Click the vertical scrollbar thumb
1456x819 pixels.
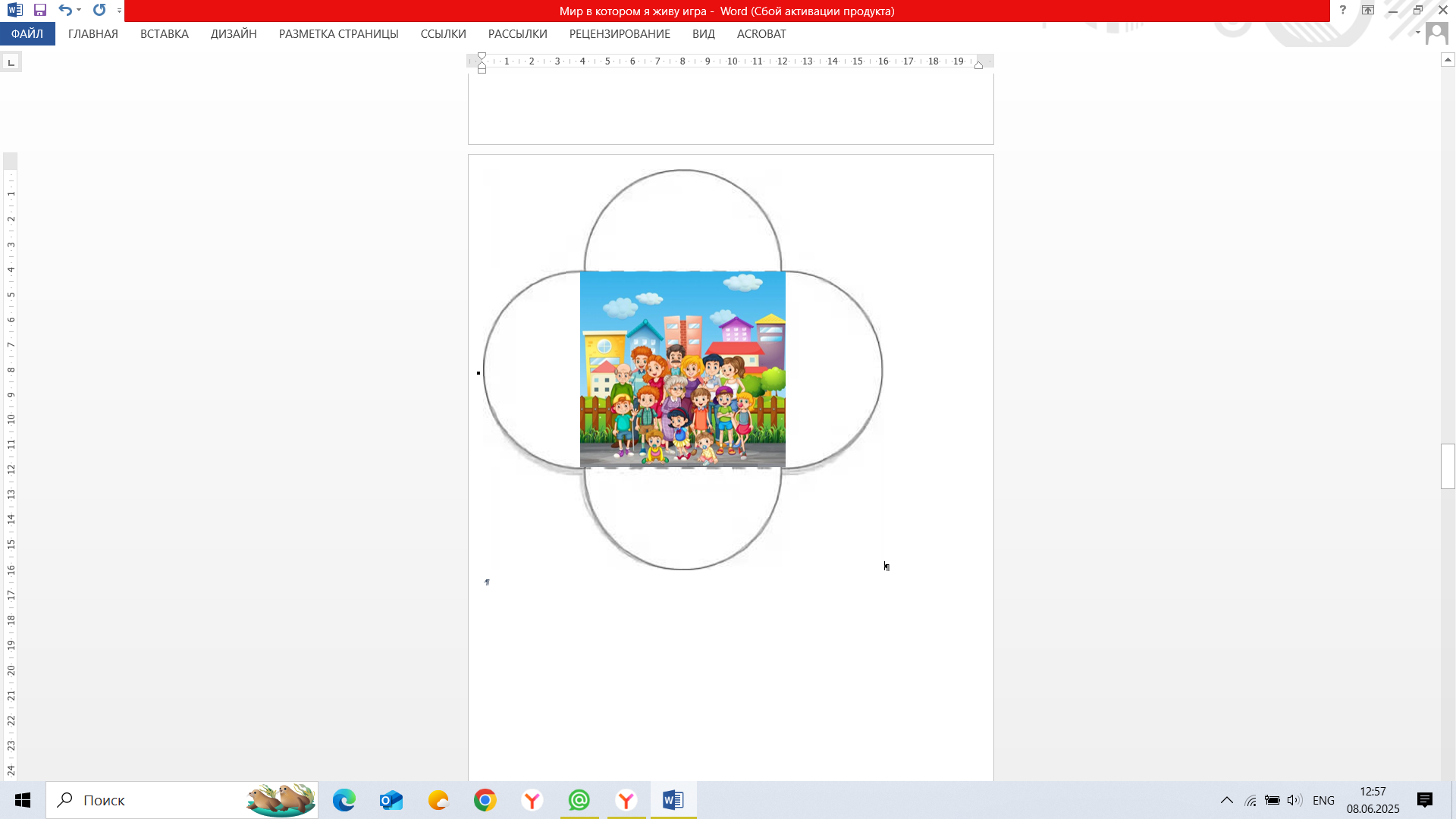click(x=1448, y=466)
